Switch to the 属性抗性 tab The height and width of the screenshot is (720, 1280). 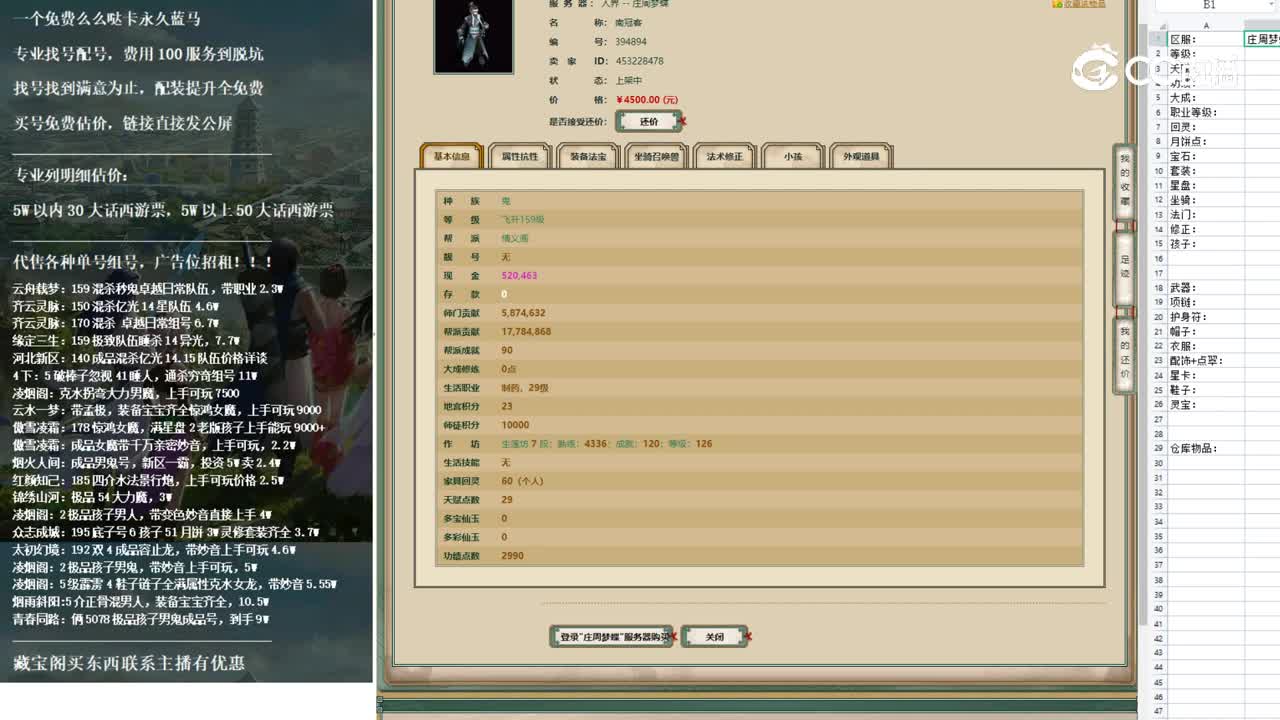(x=520, y=156)
